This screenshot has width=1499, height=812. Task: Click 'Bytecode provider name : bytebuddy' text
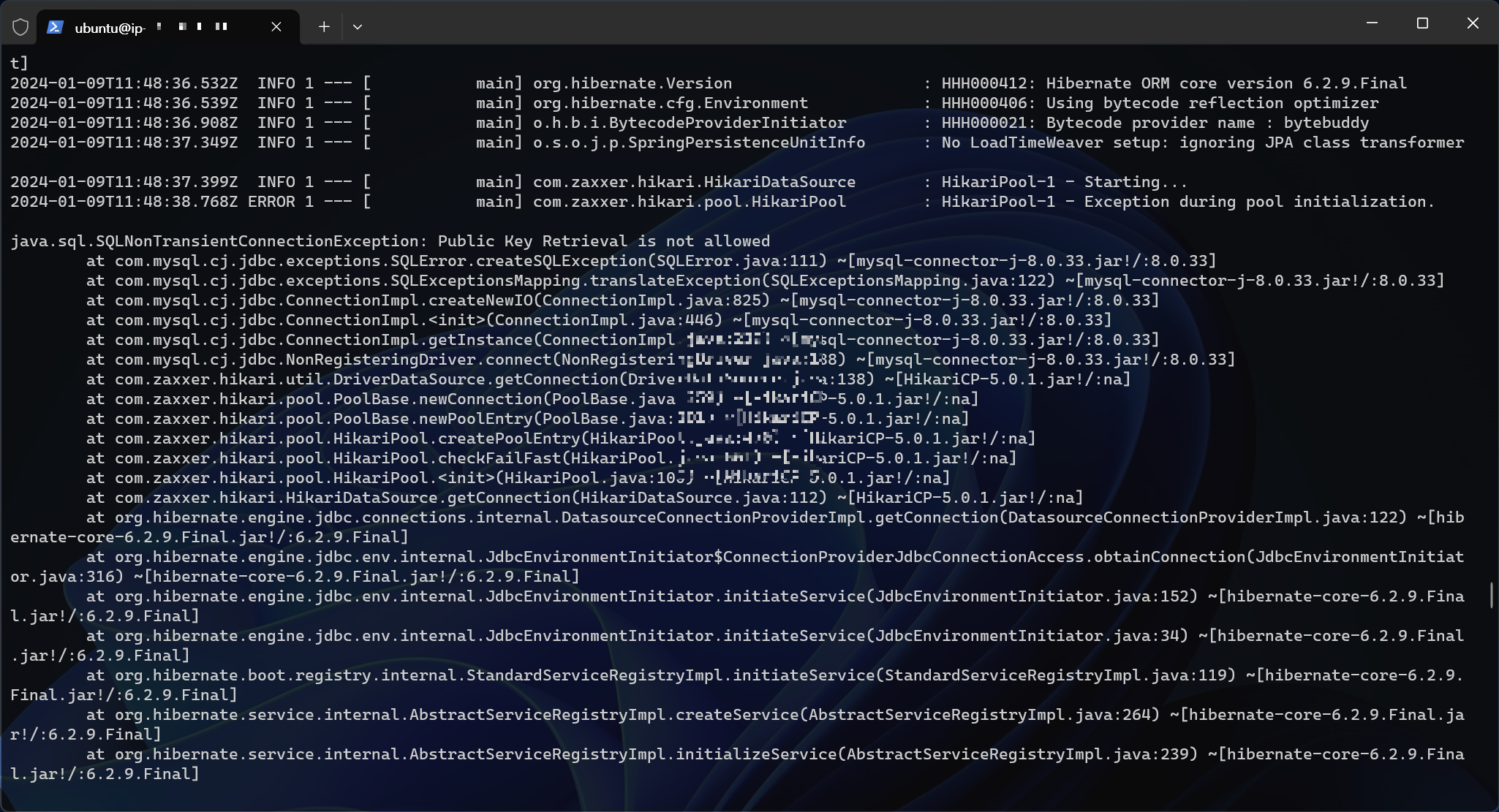[1207, 123]
